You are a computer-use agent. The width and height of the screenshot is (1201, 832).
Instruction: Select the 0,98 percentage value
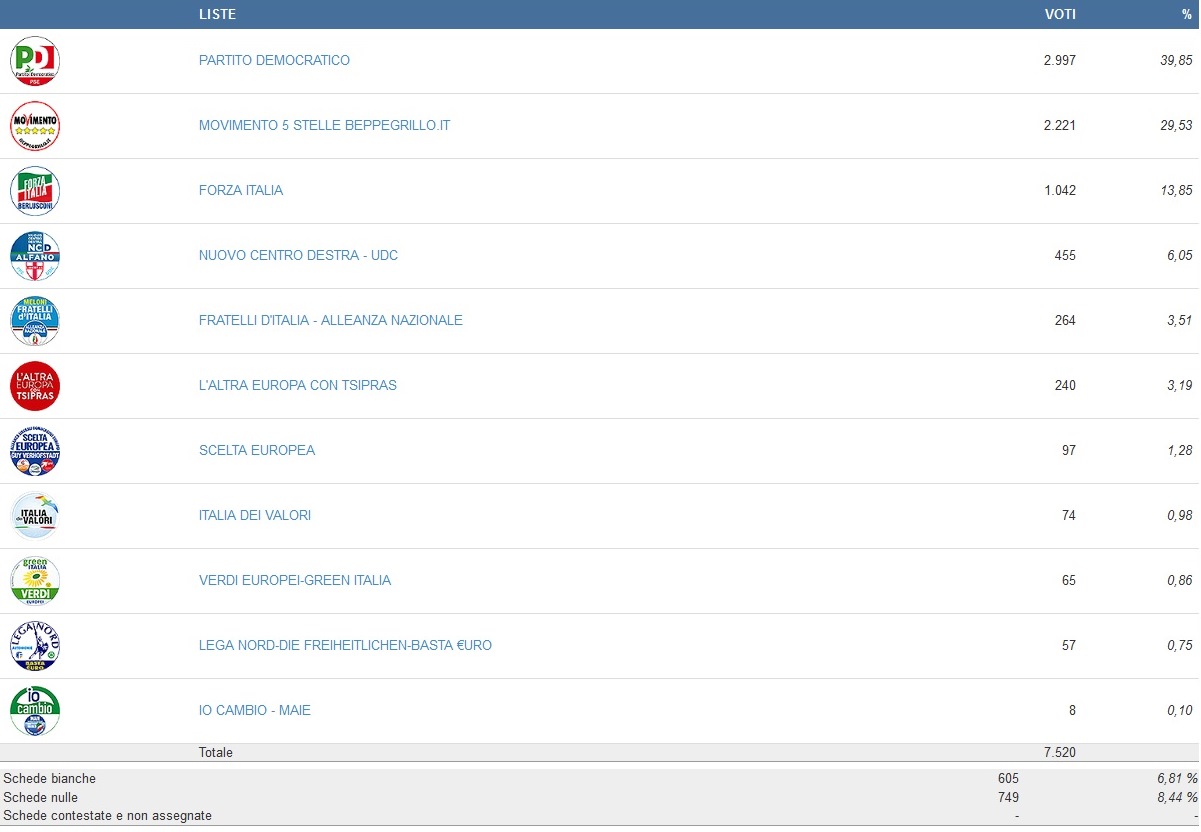[x=1180, y=515]
